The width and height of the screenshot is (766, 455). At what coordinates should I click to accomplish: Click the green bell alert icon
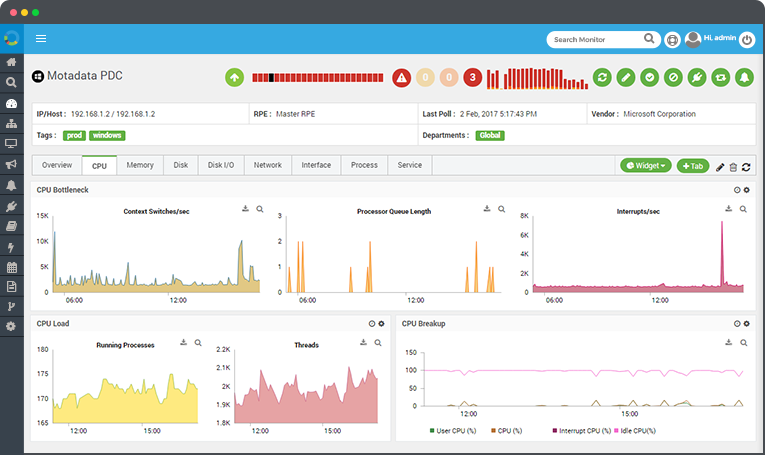click(x=744, y=77)
